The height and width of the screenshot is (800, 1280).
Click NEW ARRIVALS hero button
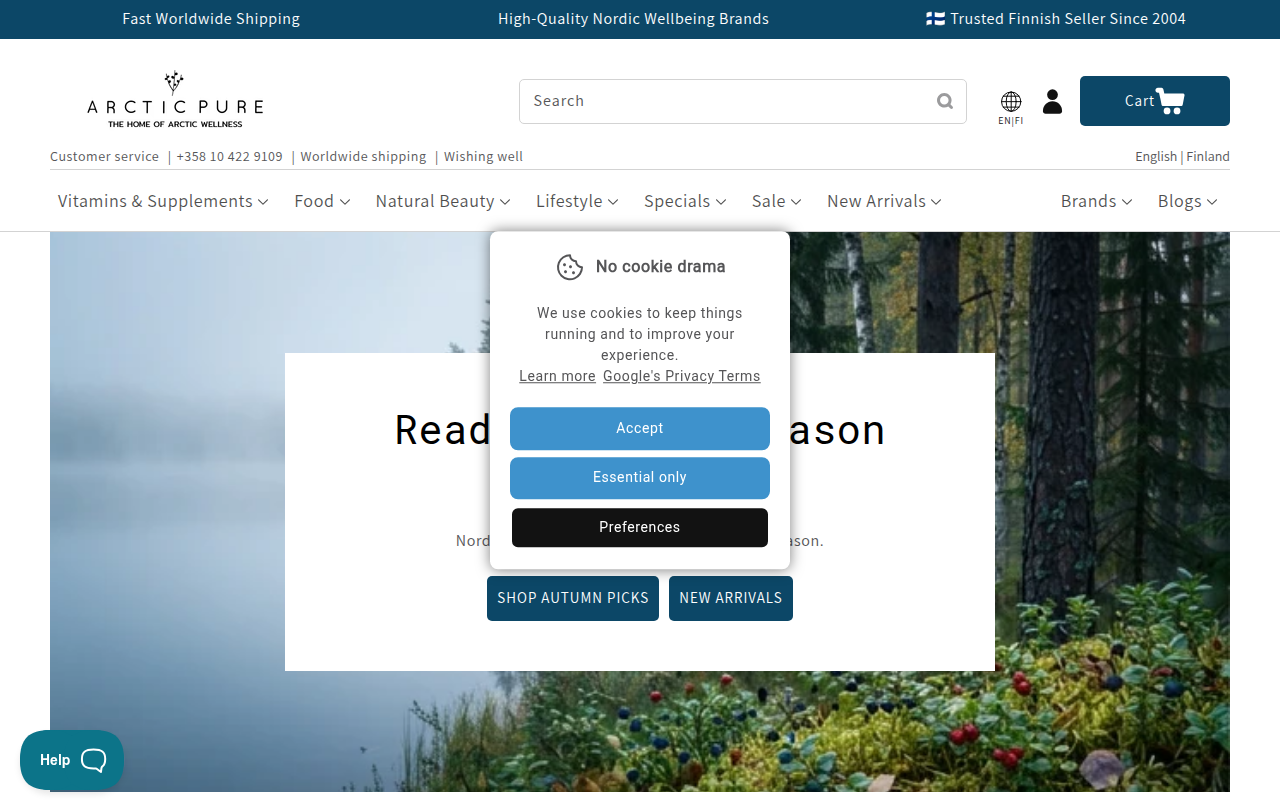pyautogui.click(x=731, y=598)
